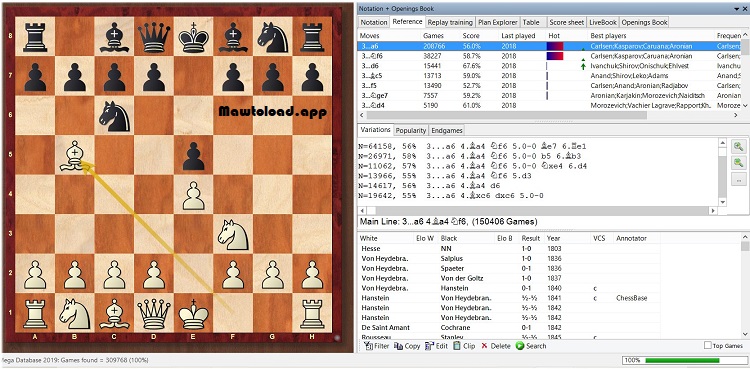Open Von Heydebra. vs Von der Goltz game
This screenshot has height=369, width=750.
(509, 278)
